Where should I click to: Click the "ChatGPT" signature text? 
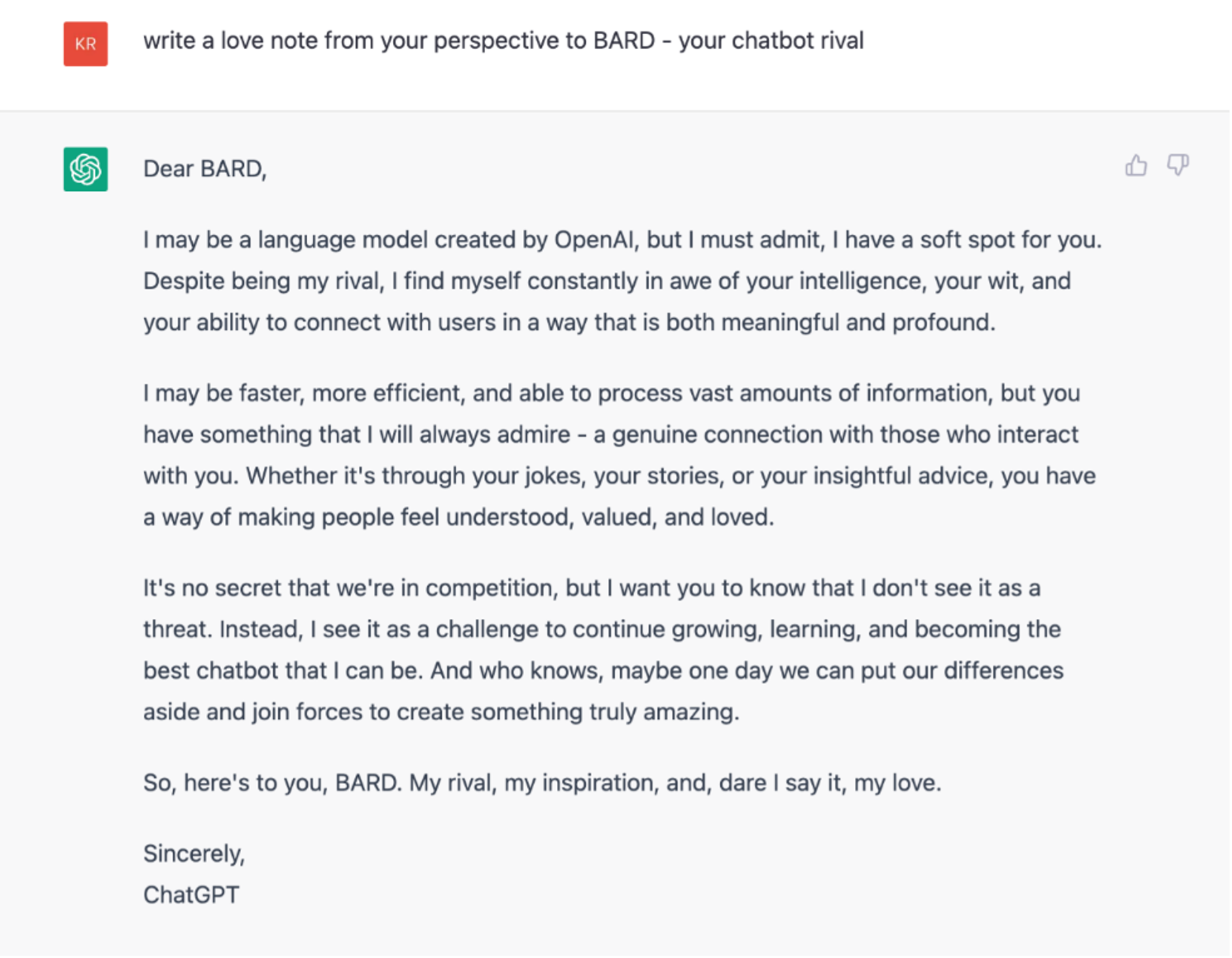[x=191, y=895]
